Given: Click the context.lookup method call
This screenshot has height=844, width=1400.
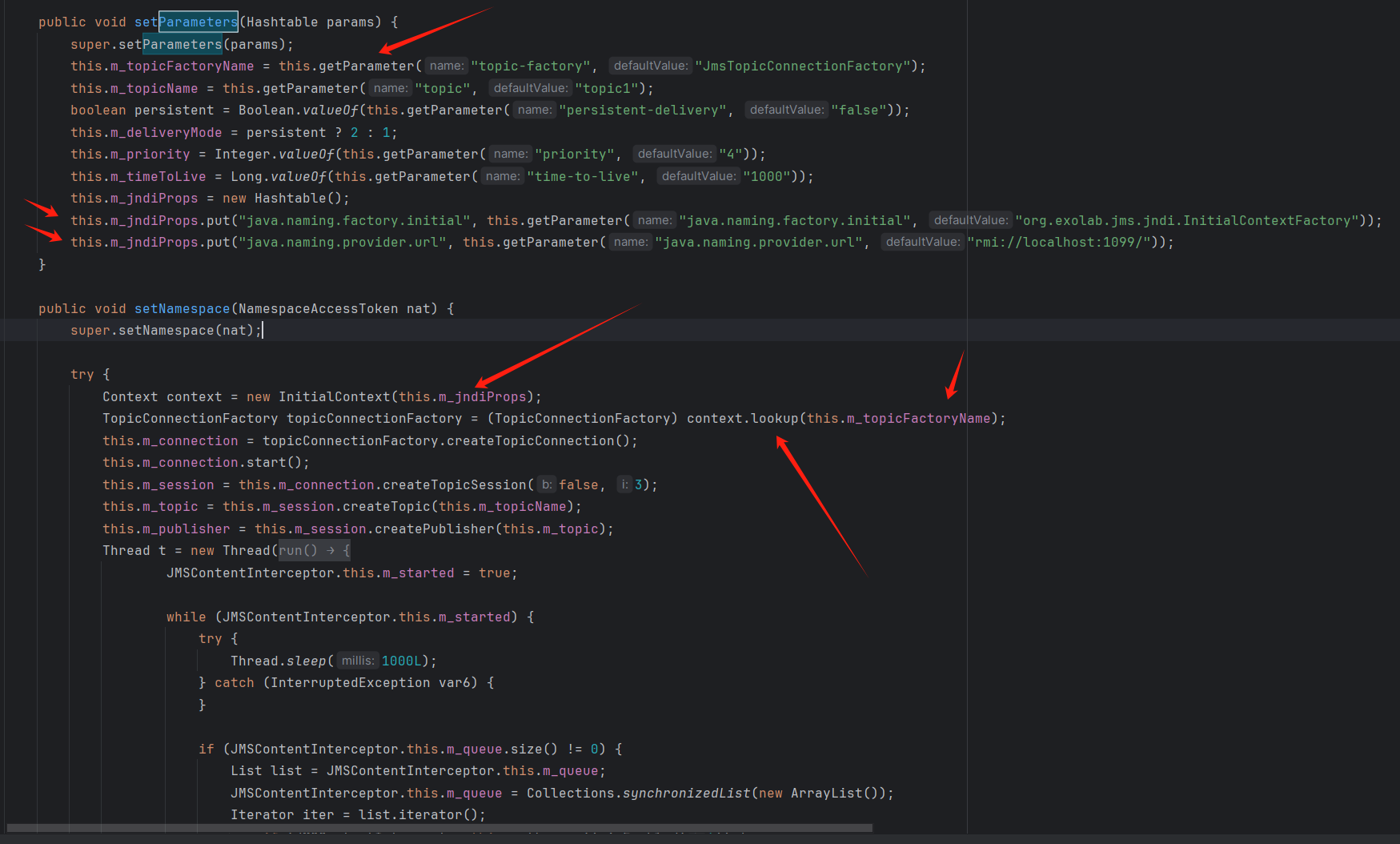Looking at the screenshot, I should pos(742,418).
